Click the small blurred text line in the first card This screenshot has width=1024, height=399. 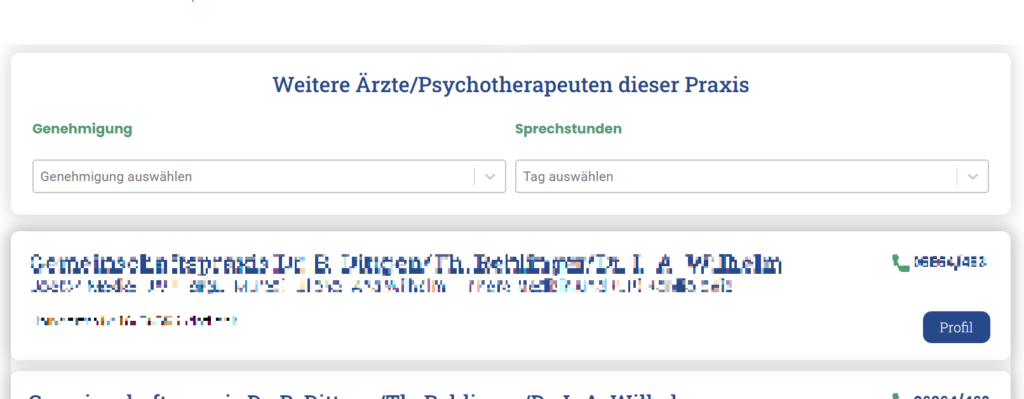click(136, 321)
